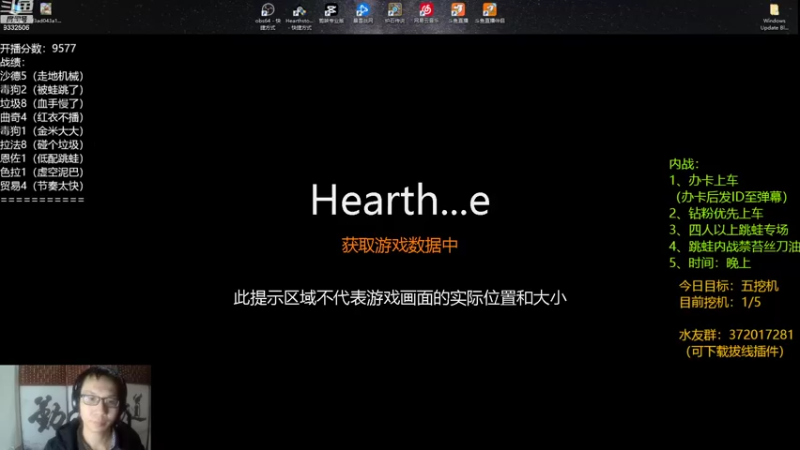Viewport: 800px width, 450px height.
Task: Click the '(可下载拔线插件)' text
Action: (735, 352)
